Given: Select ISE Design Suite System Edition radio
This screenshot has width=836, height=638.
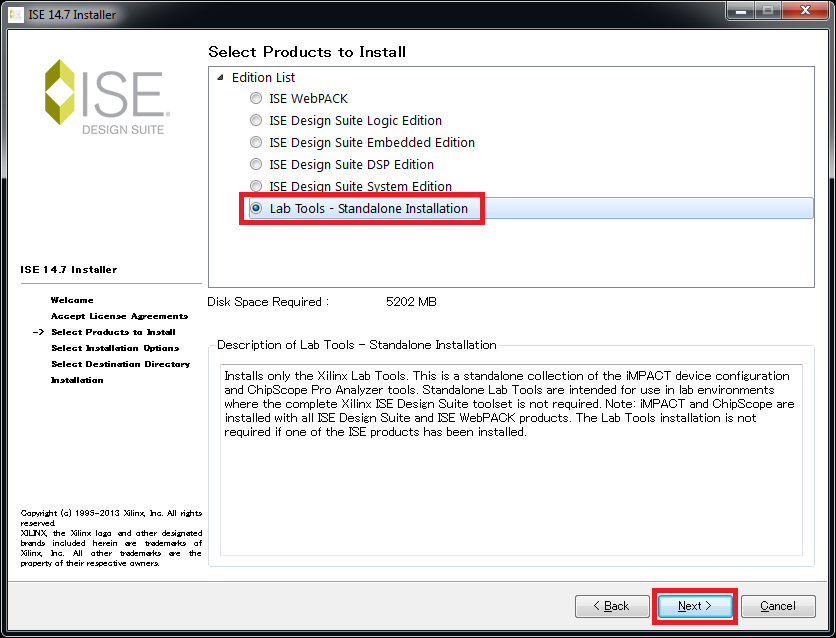Looking at the screenshot, I should [x=256, y=186].
